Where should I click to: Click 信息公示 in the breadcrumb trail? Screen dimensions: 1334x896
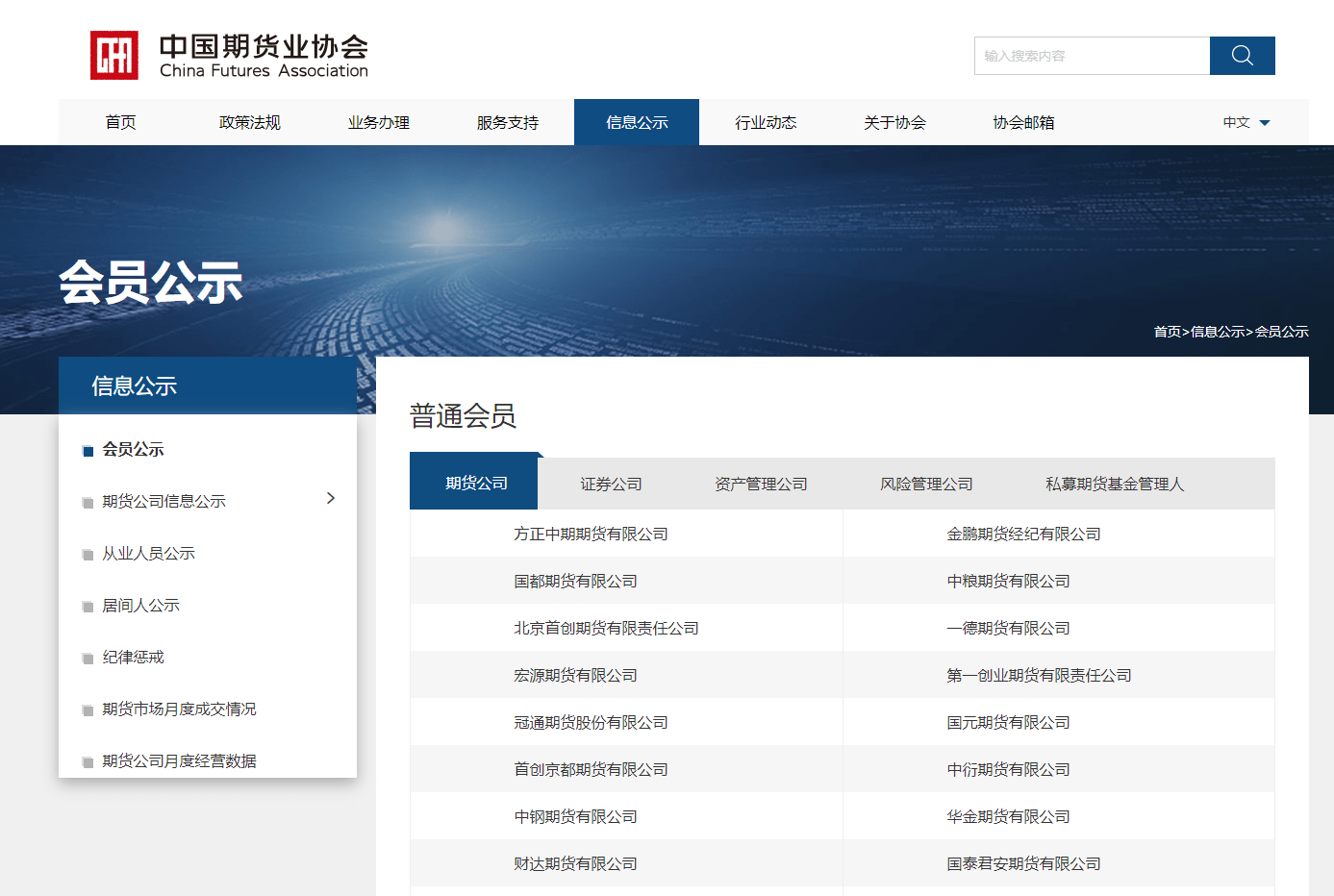tap(1217, 332)
